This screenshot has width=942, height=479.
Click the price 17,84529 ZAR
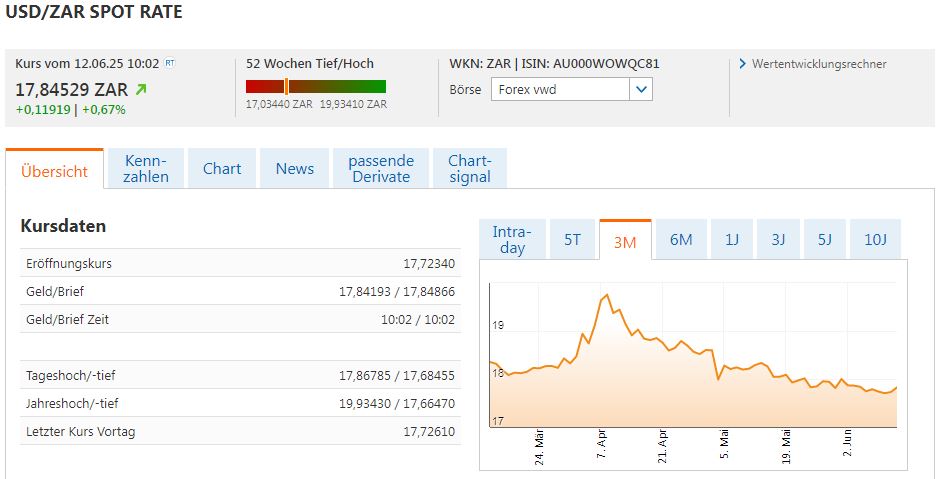tap(71, 90)
